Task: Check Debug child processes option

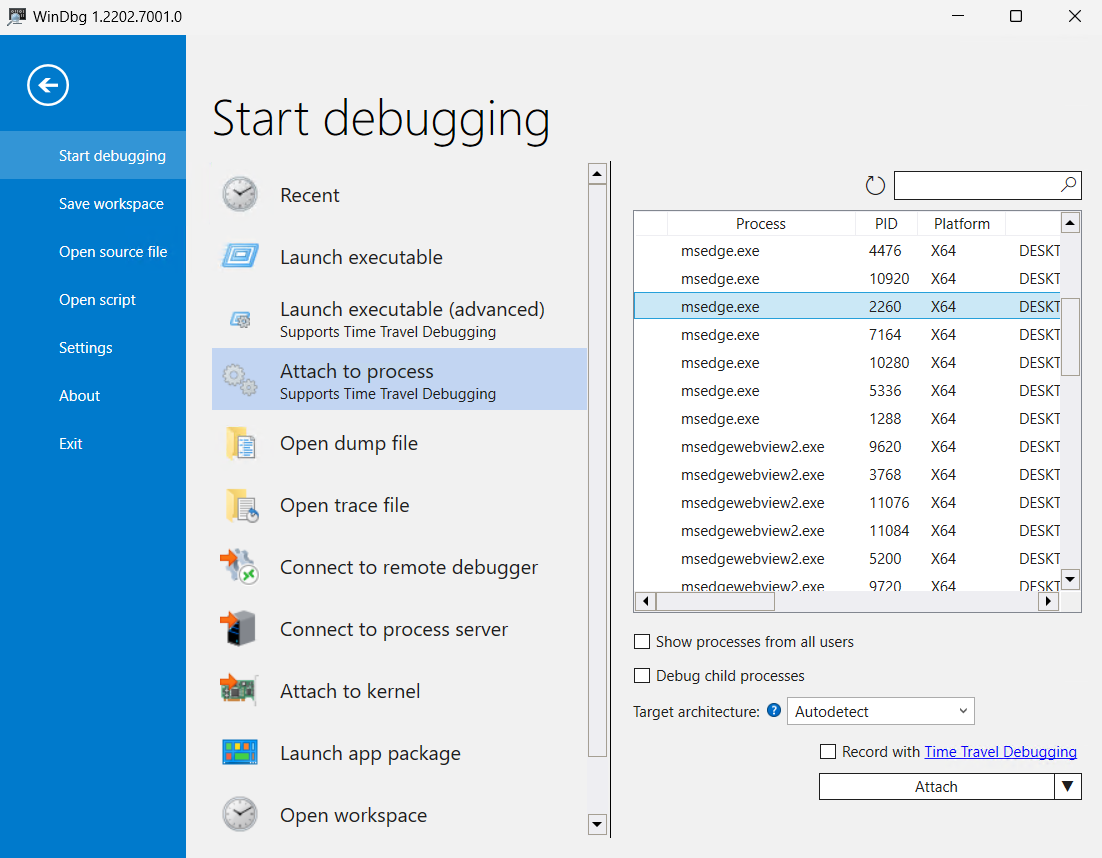Action: [x=642, y=676]
